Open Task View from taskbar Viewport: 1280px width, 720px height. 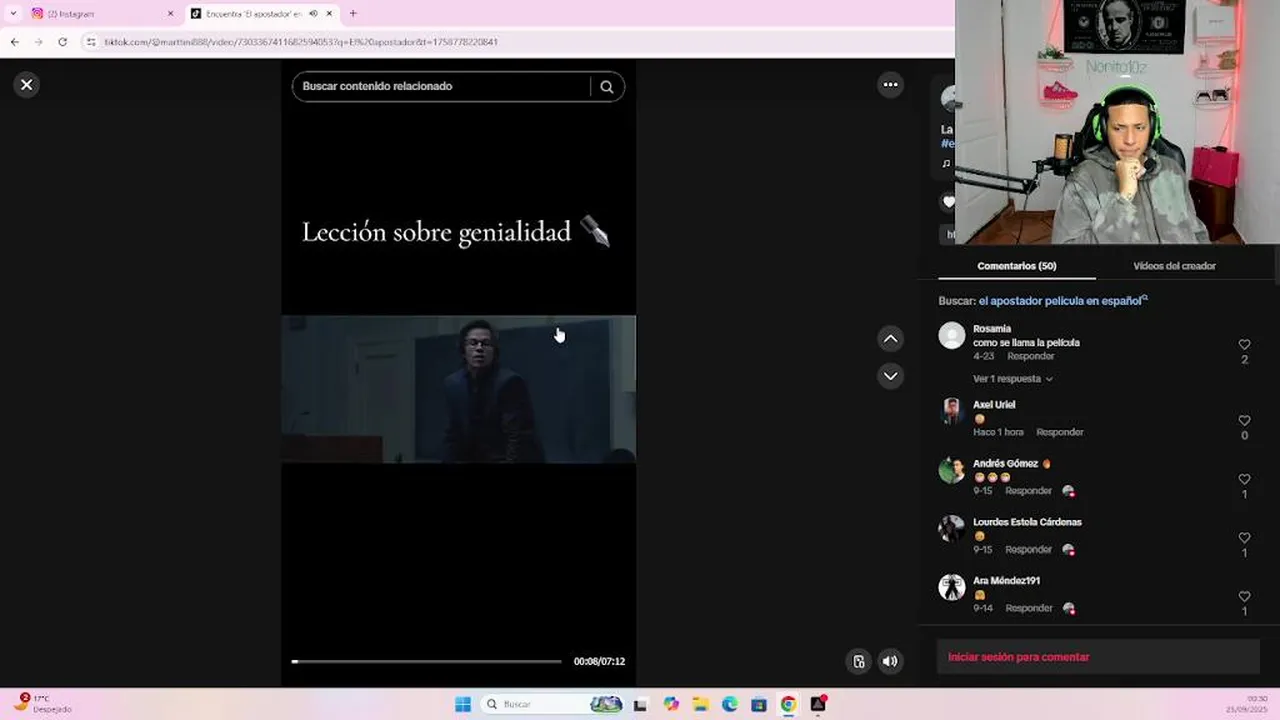640,704
